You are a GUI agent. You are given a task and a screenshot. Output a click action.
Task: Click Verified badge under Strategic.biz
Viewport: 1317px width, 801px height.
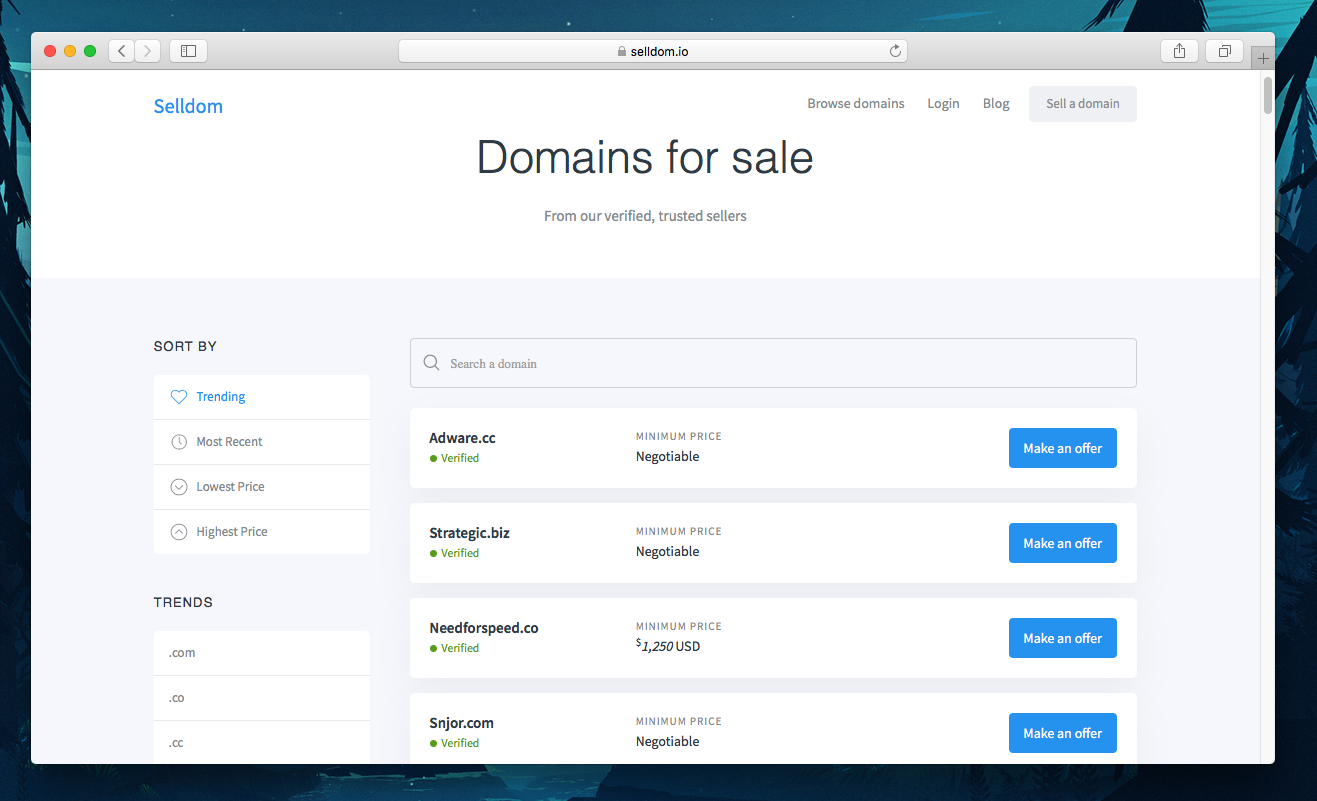(455, 553)
